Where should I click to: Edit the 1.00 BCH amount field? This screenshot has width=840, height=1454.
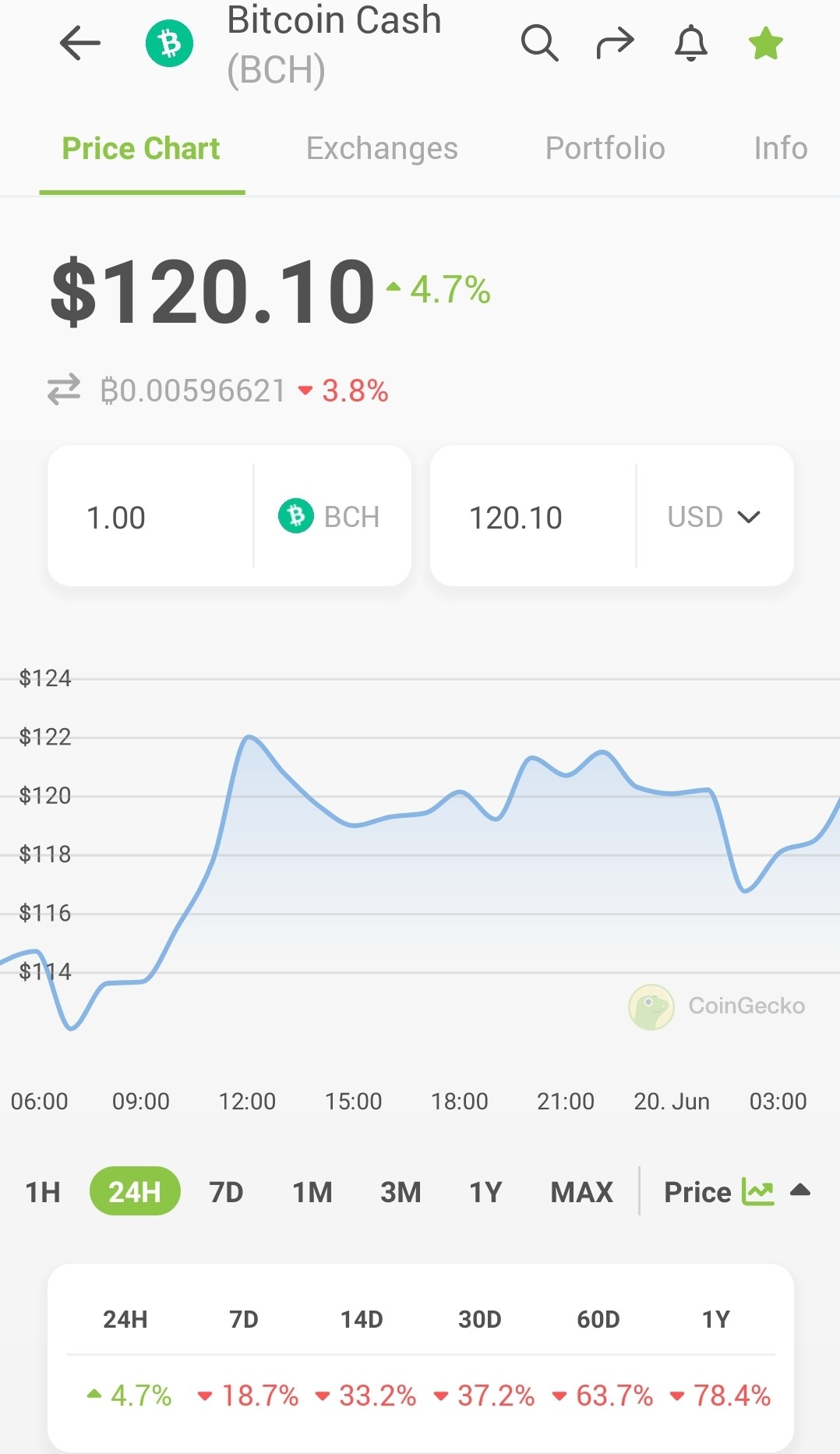tap(151, 516)
